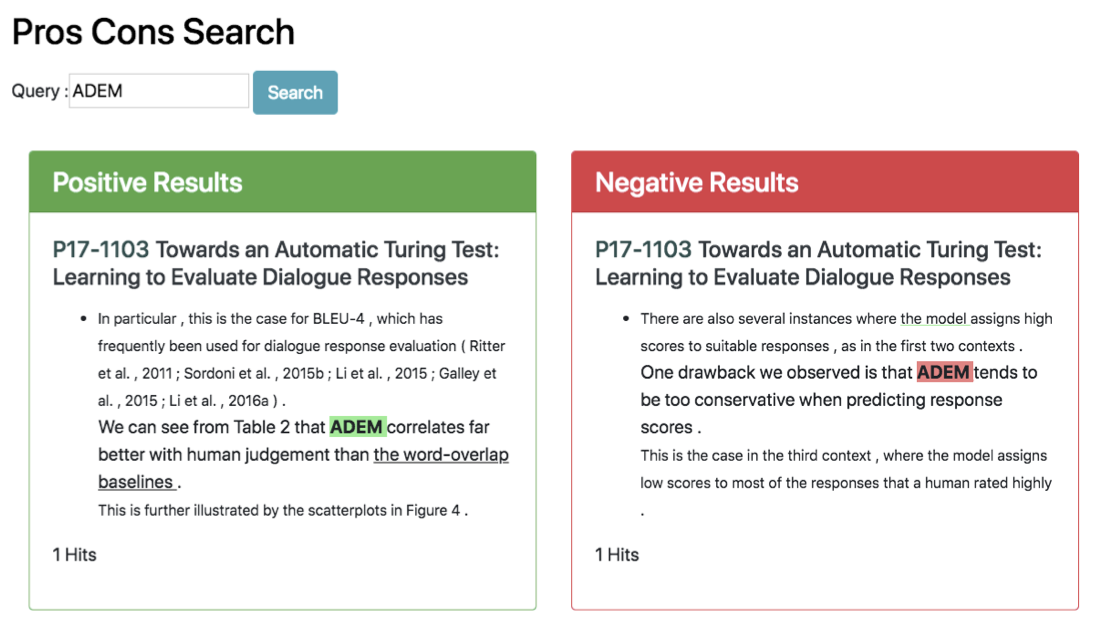Click '1 Hits' under Negative Results
Viewport: 1095px width, 623px height.
(617, 555)
